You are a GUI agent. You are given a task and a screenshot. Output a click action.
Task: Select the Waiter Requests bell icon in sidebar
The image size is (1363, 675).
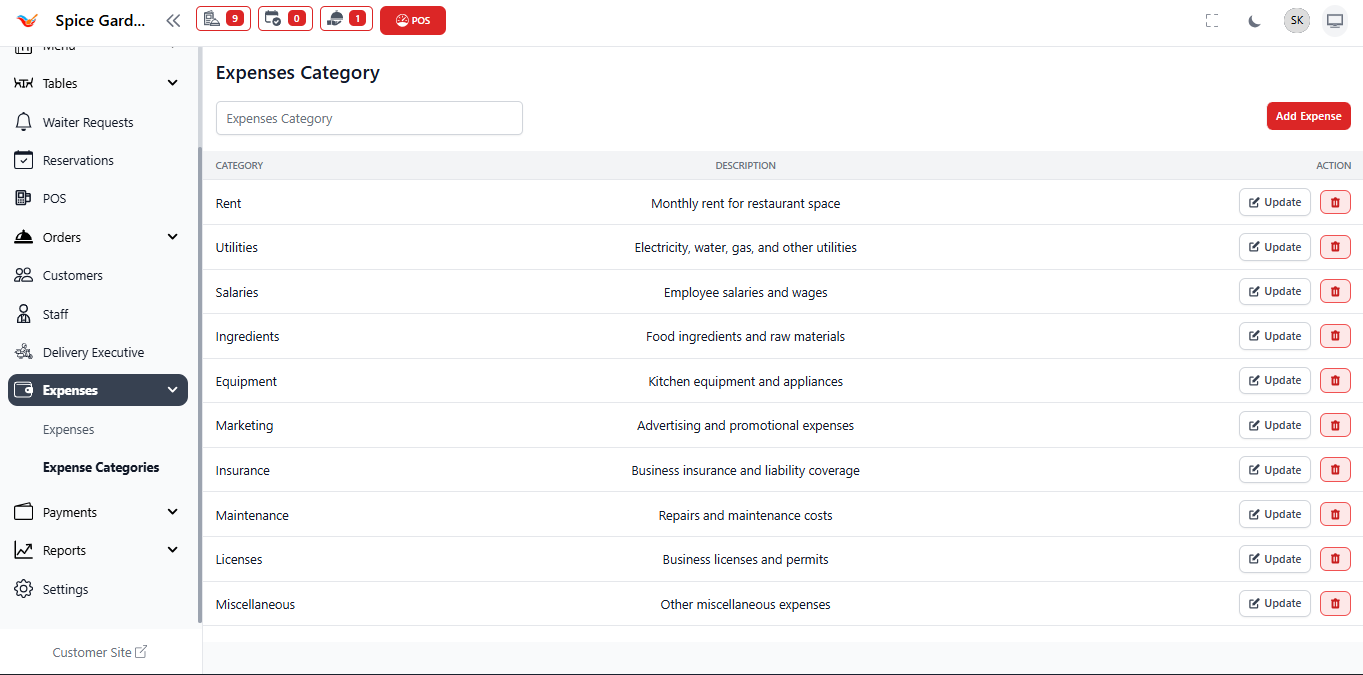pyautogui.click(x=23, y=121)
